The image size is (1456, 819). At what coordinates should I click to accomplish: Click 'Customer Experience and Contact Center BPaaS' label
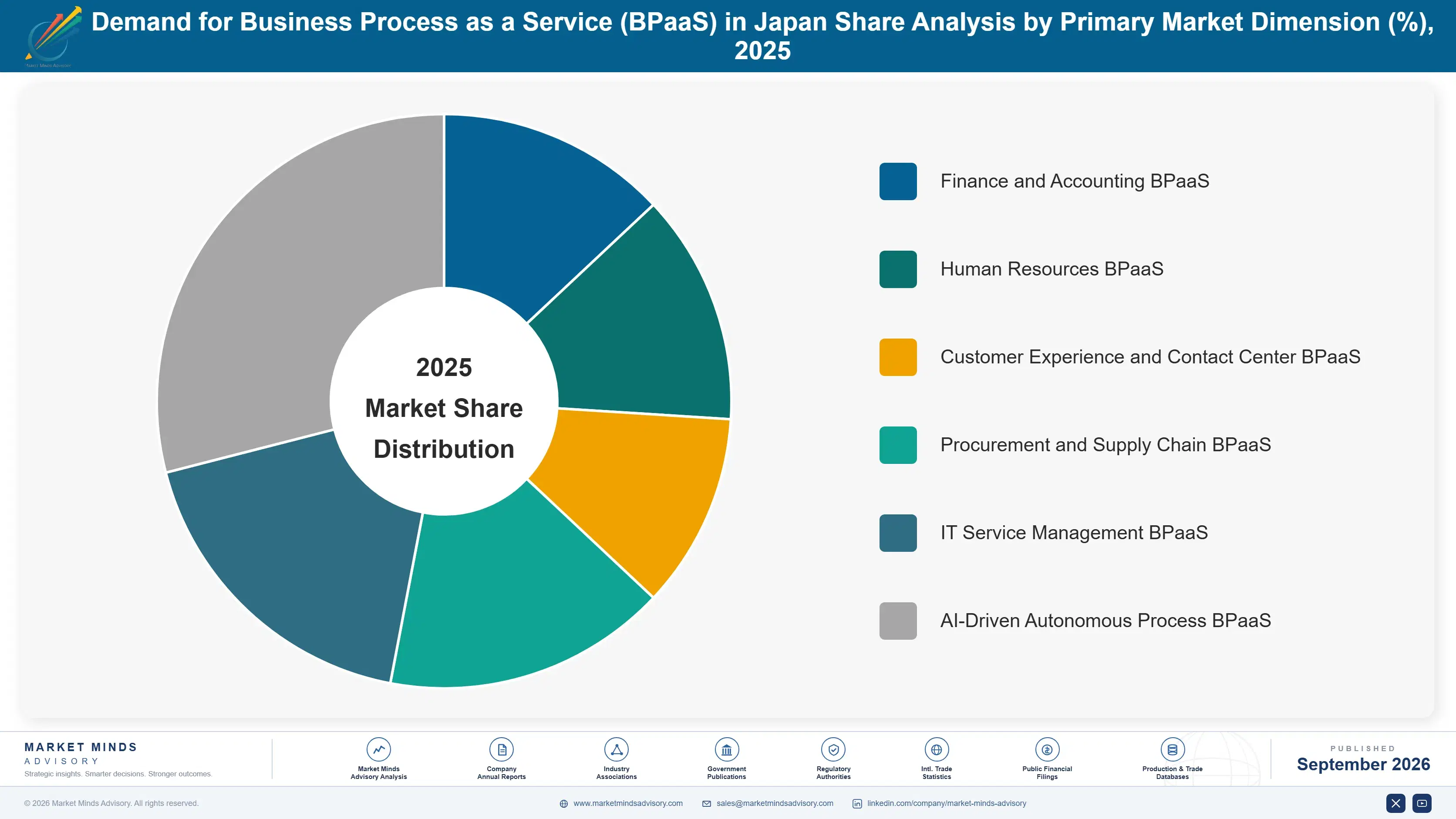[x=1150, y=357]
